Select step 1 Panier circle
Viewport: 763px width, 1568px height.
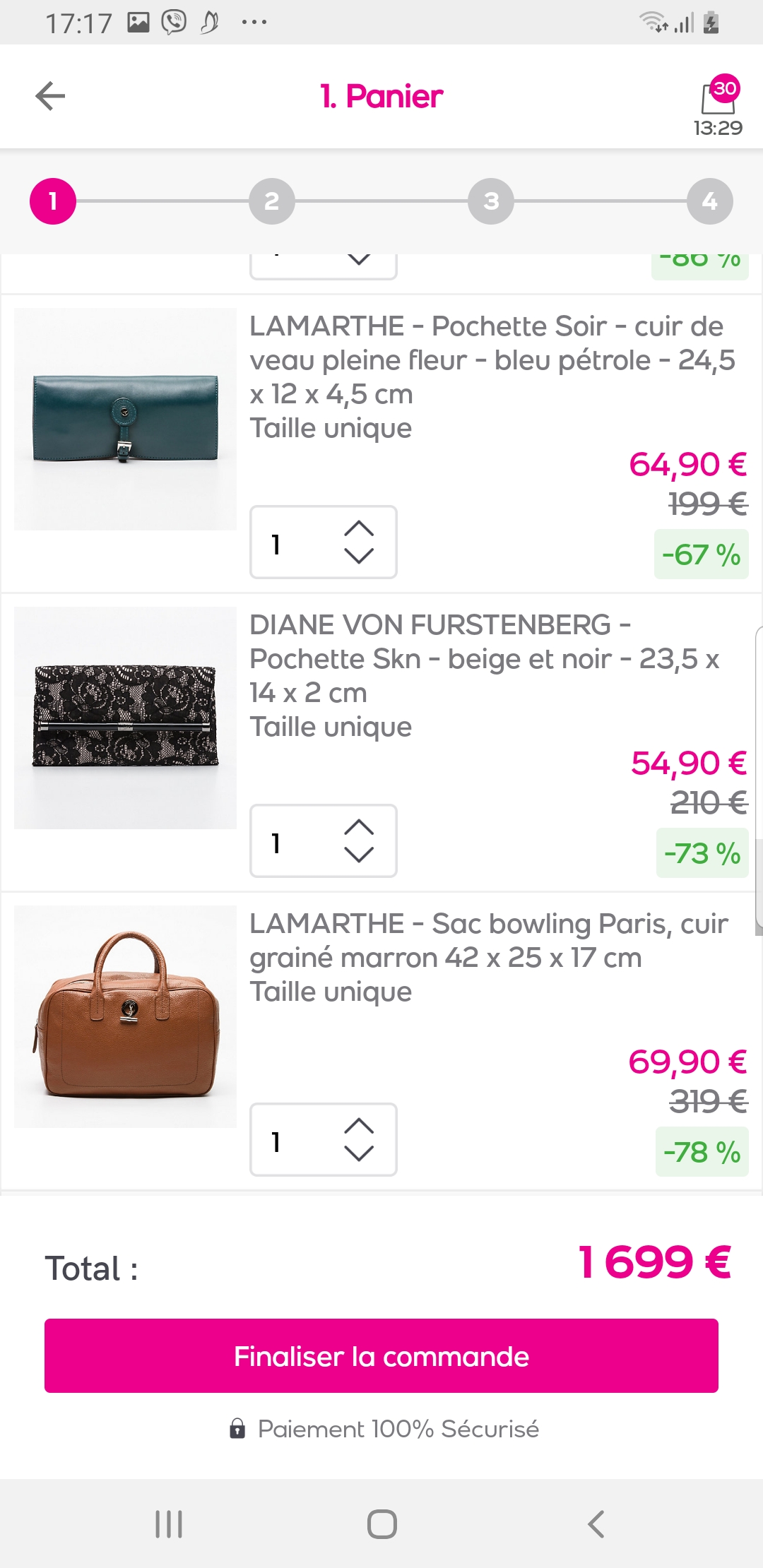(53, 201)
